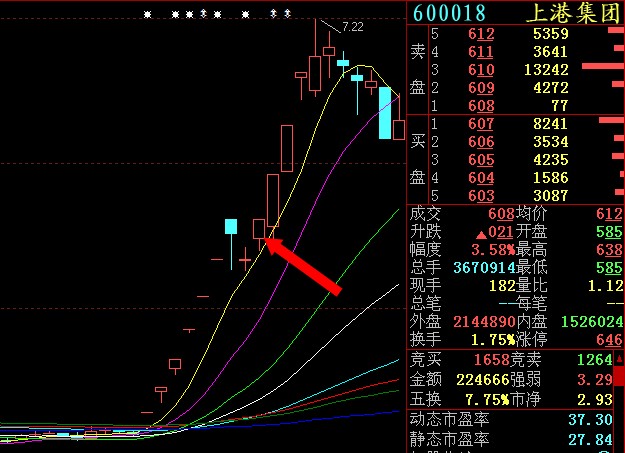Image resolution: width=625 pixels, height=453 pixels.
Task: Click the leftmost asterisk info marker above chart
Action: click(x=147, y=14)
